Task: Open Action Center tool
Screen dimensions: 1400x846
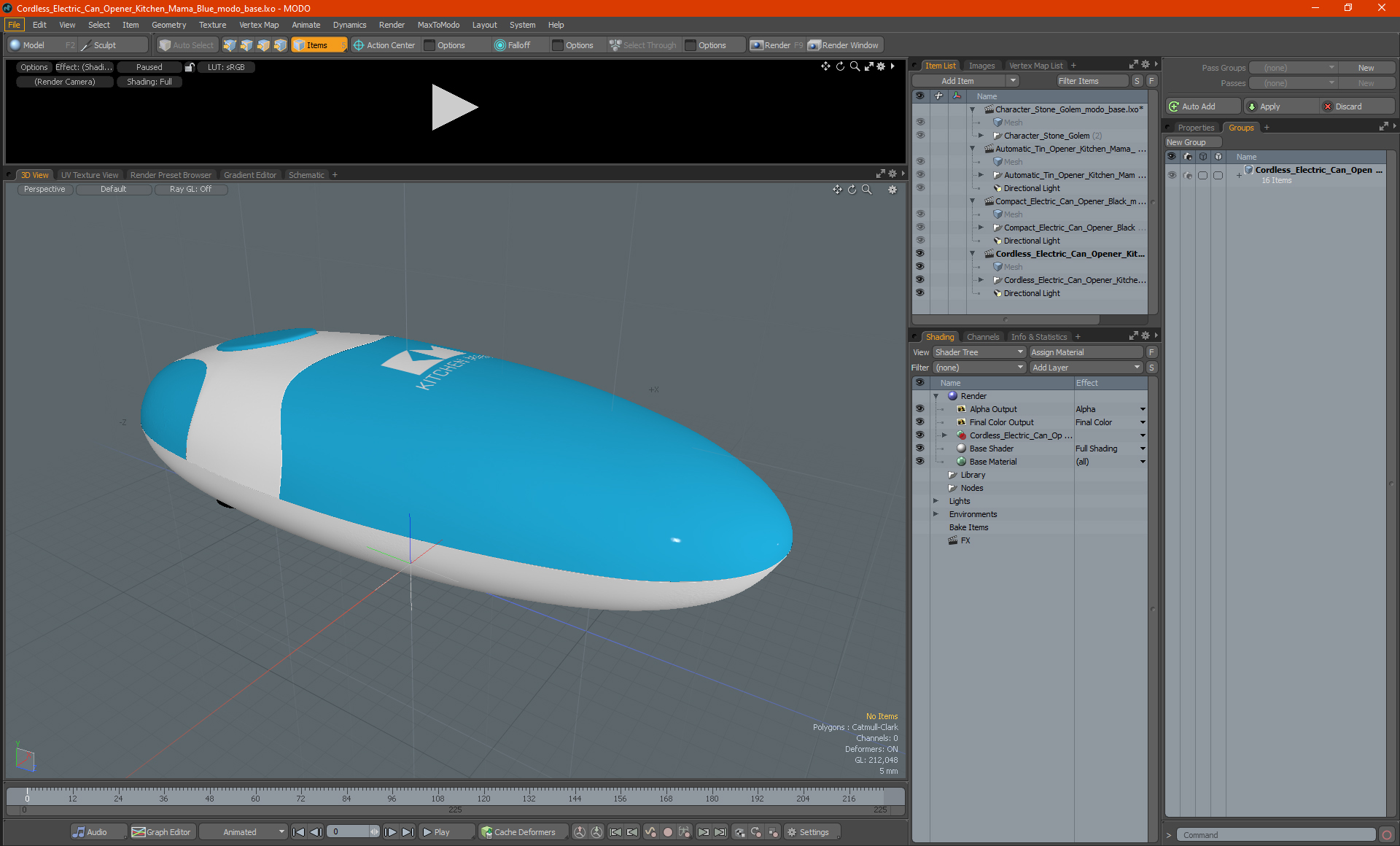Action: 384,45
